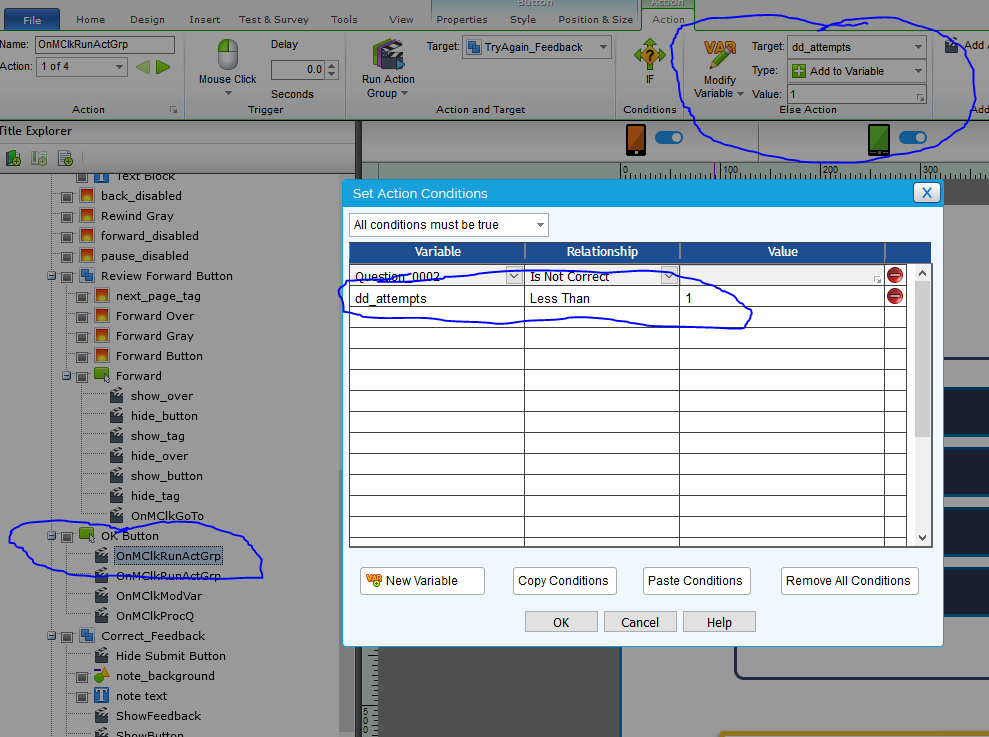989x737 pixels.
Task: Select the OnMClkProcQ action item
Action: (155, 616)
